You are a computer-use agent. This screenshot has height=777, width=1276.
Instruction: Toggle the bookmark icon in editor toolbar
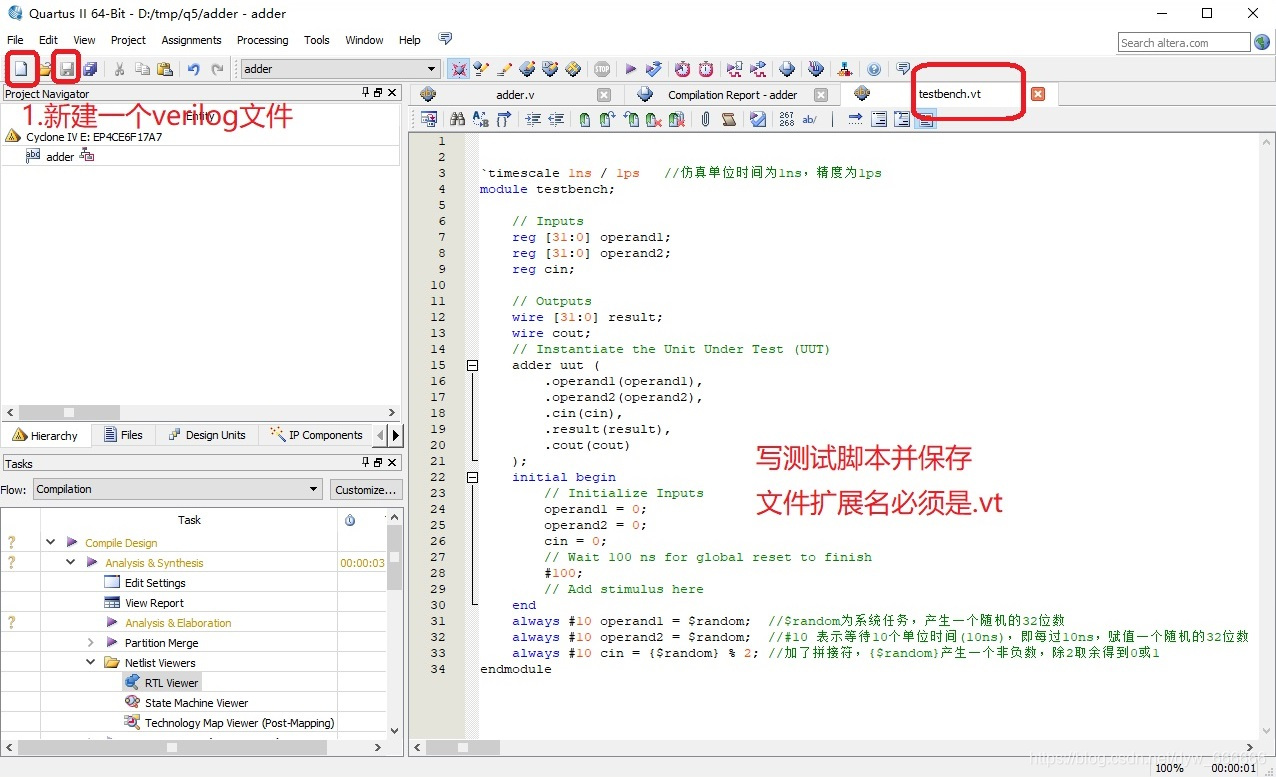585,119
